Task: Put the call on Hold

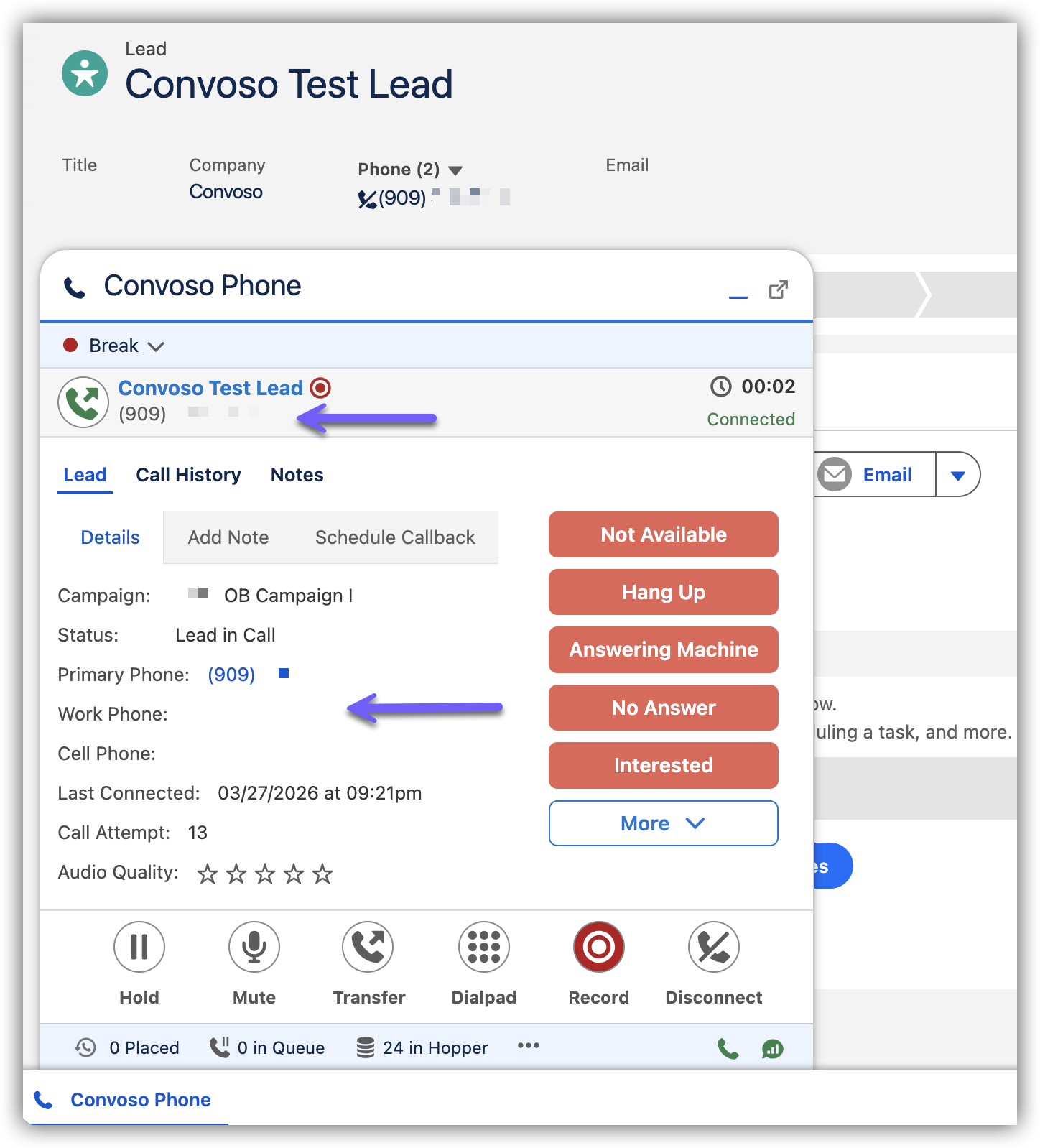Action: click(139, 947)
